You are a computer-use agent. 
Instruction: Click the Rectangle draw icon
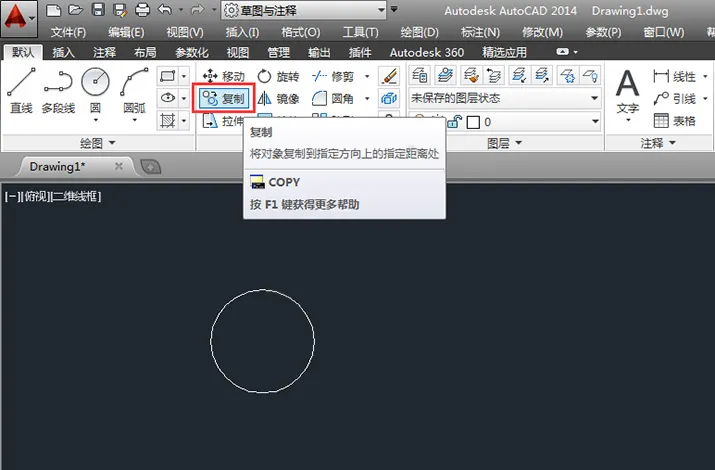point(167,76)
